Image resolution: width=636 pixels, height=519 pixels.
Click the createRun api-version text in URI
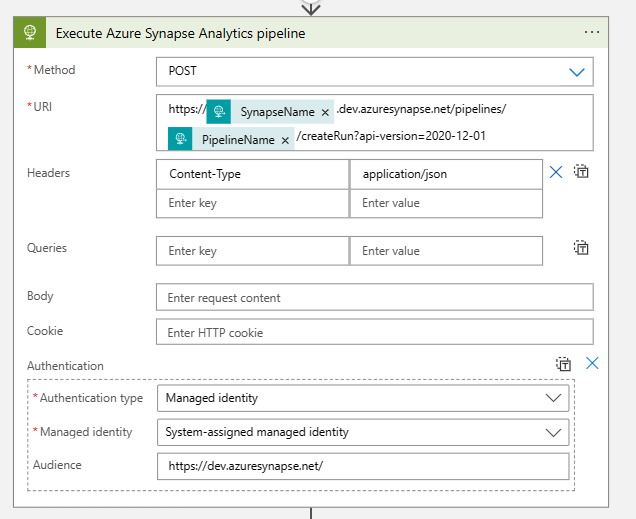pyautogui.click(x=391, y=136)
